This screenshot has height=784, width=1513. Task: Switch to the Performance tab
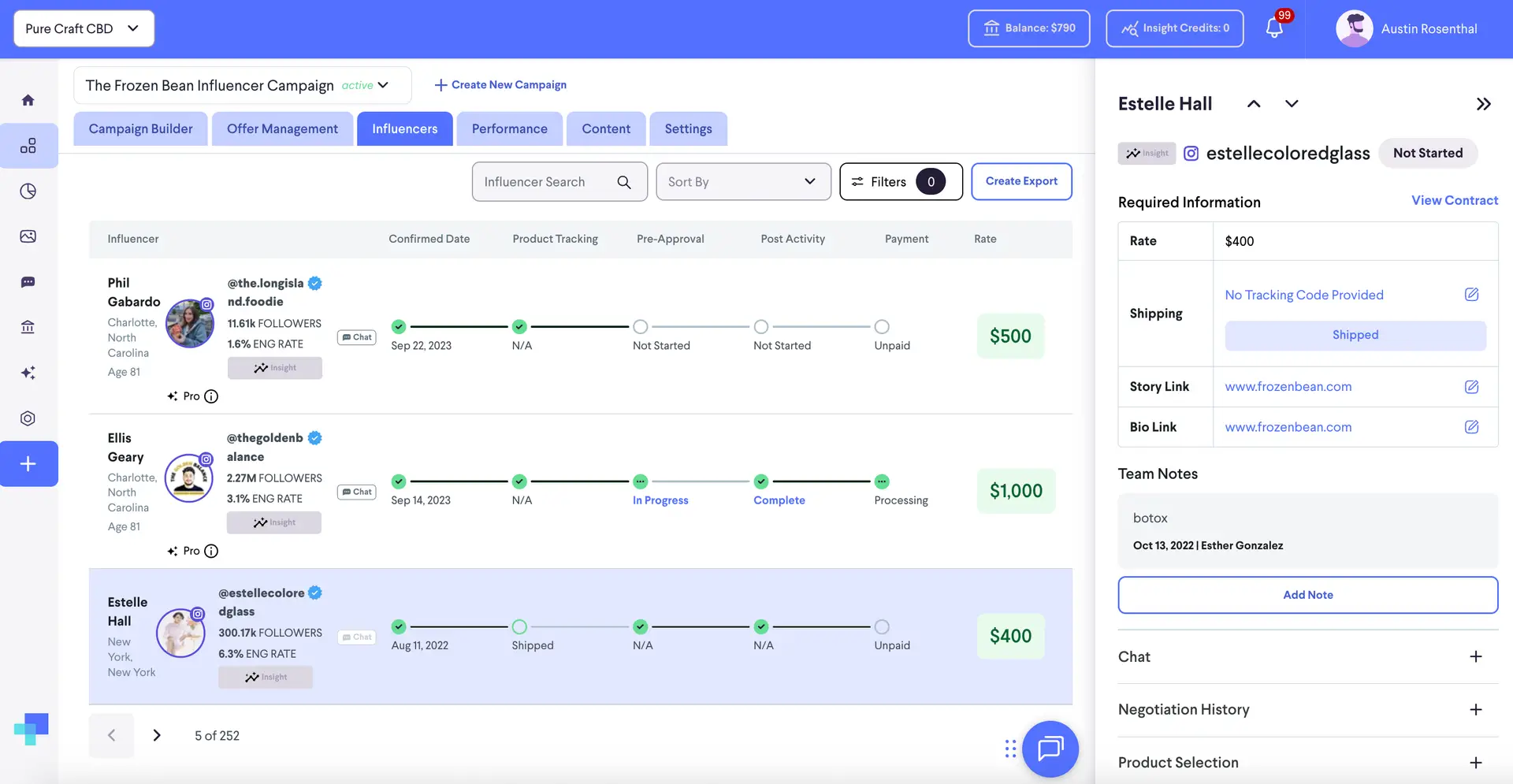(509, 129)
